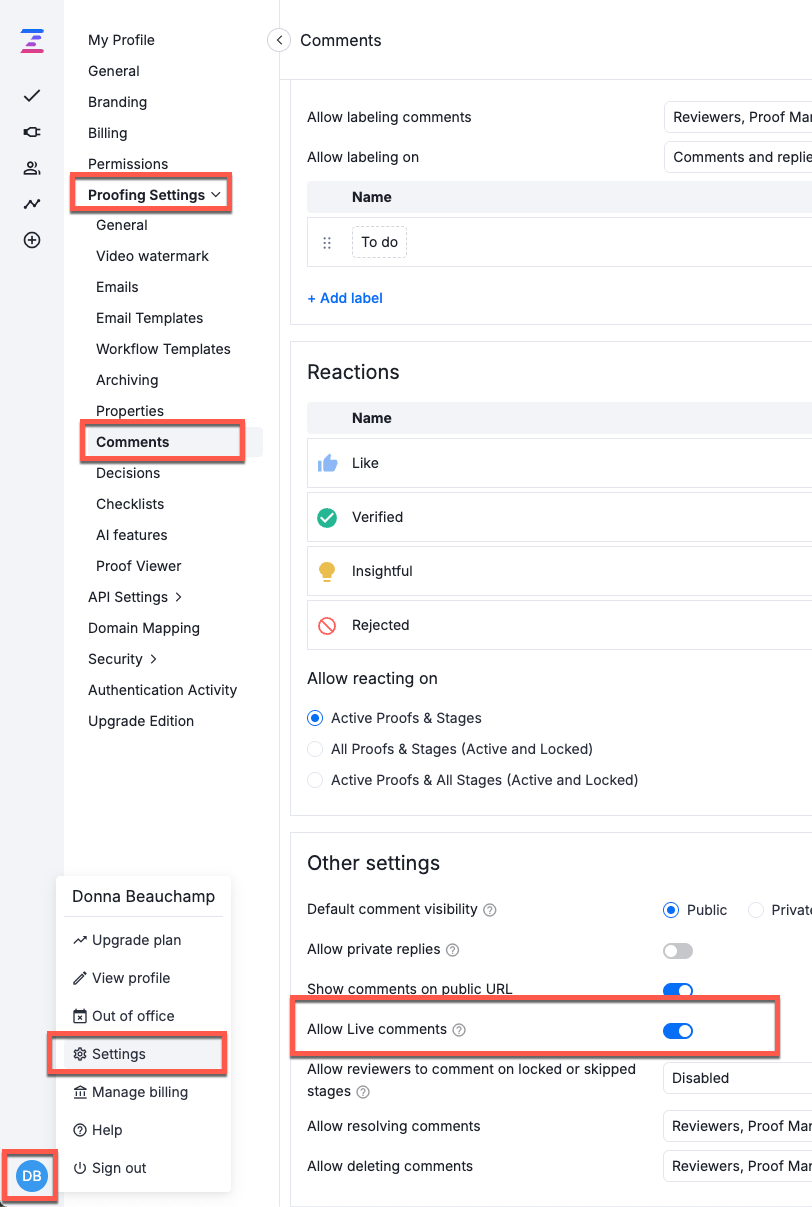Open Billing settings page
Screen dimensions: 812x1207
pyautogui.click(x=107, y=133)
